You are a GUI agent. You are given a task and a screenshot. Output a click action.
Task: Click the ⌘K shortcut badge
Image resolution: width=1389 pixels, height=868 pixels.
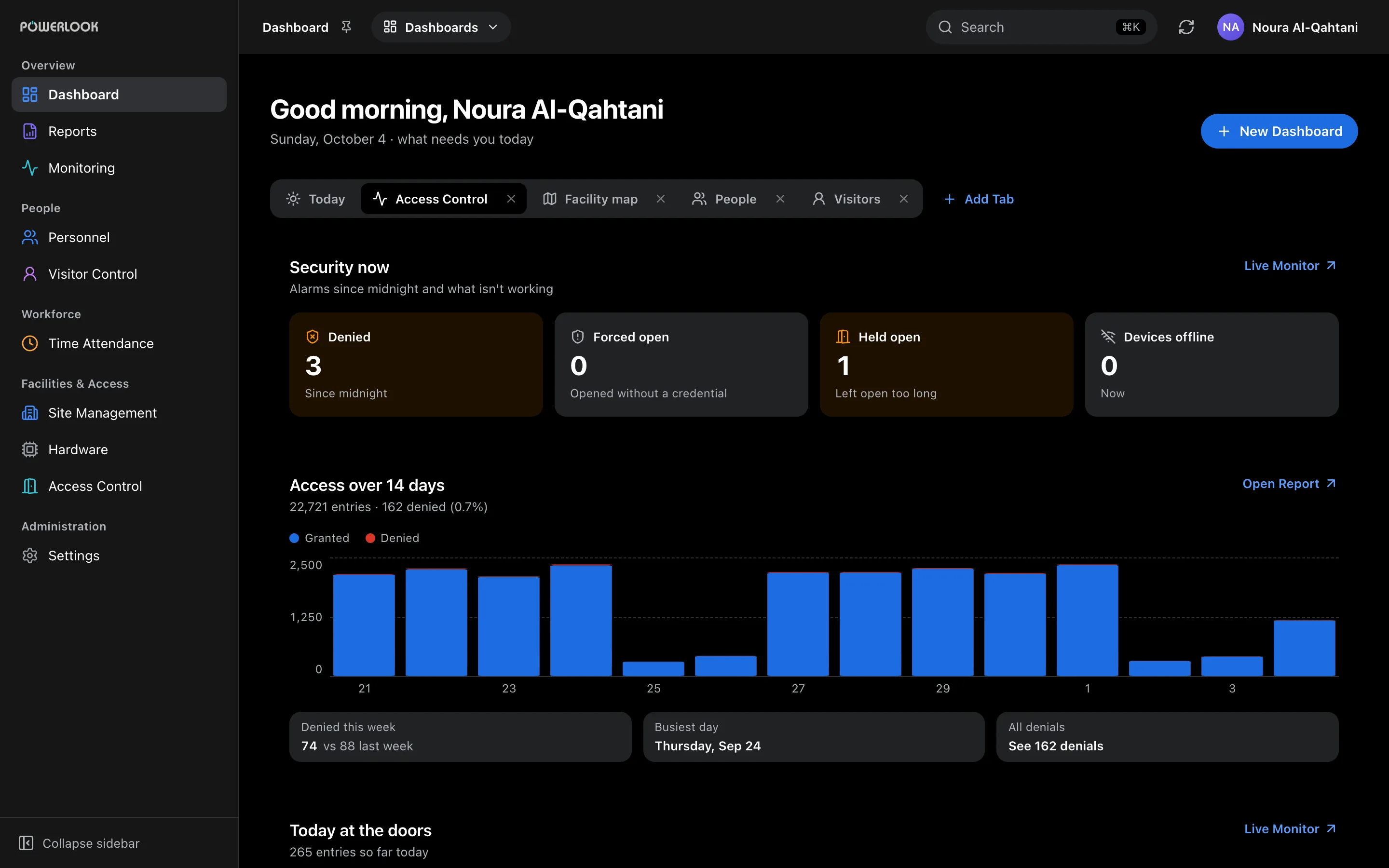(x=1130, y=27)
